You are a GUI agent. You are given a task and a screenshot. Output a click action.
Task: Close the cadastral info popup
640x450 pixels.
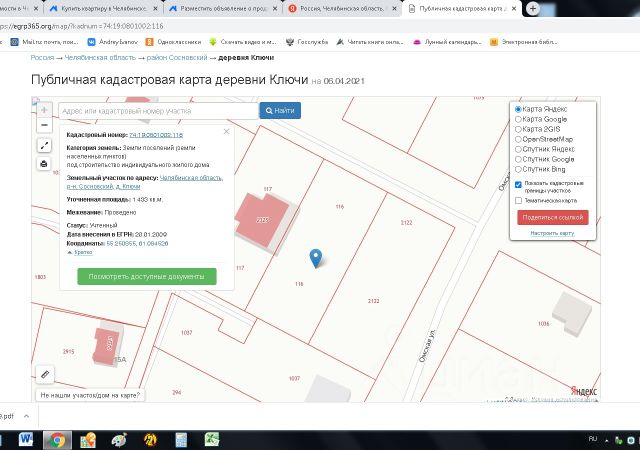pos(227,131)
